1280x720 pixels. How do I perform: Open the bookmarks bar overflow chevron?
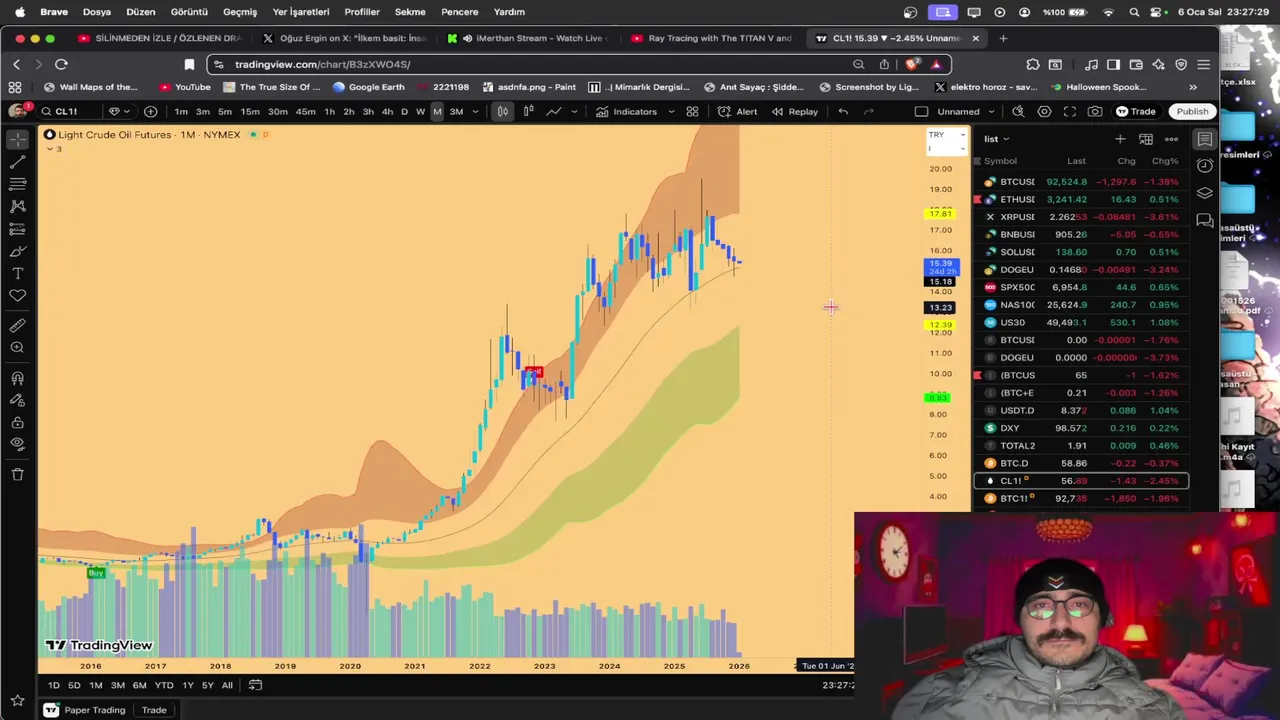1192,87
